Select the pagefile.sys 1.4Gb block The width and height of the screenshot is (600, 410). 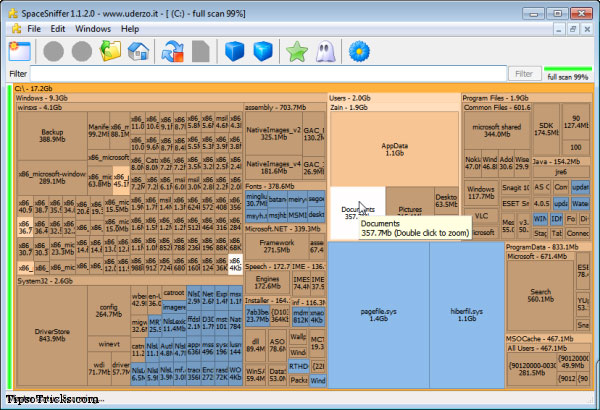378,315
